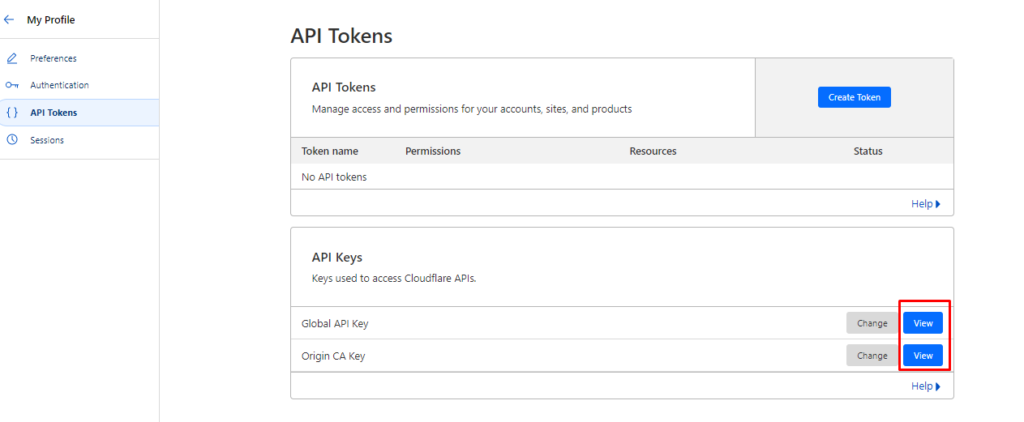Click the Authentication key icon
The image size is (1024, 422).
(12, 85)
